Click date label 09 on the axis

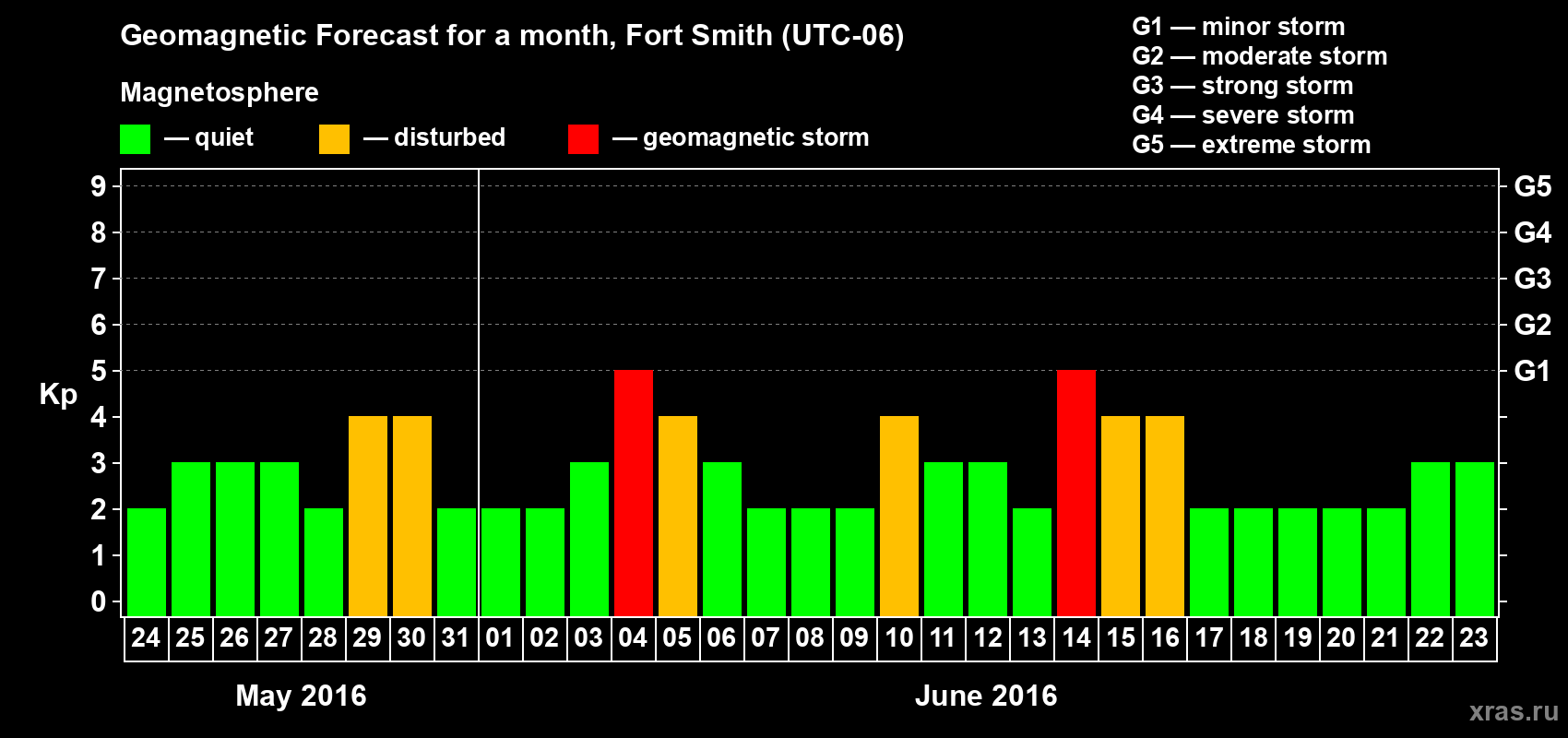[x=855, y=638]
